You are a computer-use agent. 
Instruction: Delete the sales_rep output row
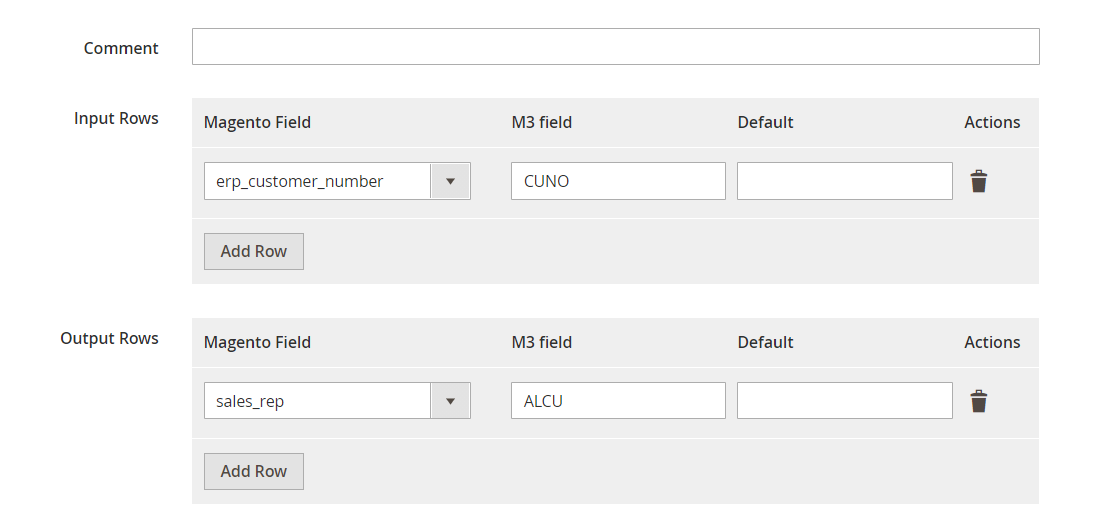(978, 401)
